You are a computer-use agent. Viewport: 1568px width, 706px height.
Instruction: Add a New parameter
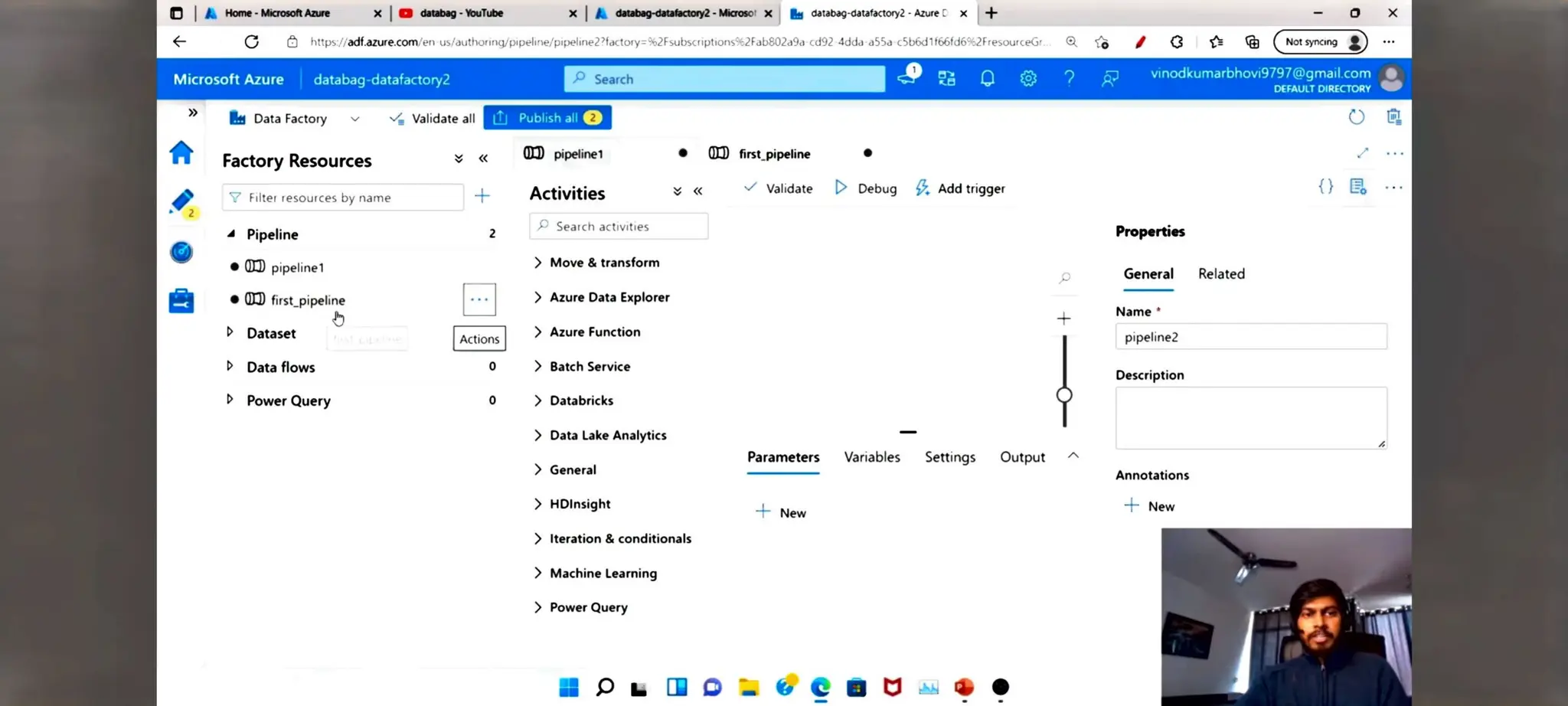coord(781,512)
